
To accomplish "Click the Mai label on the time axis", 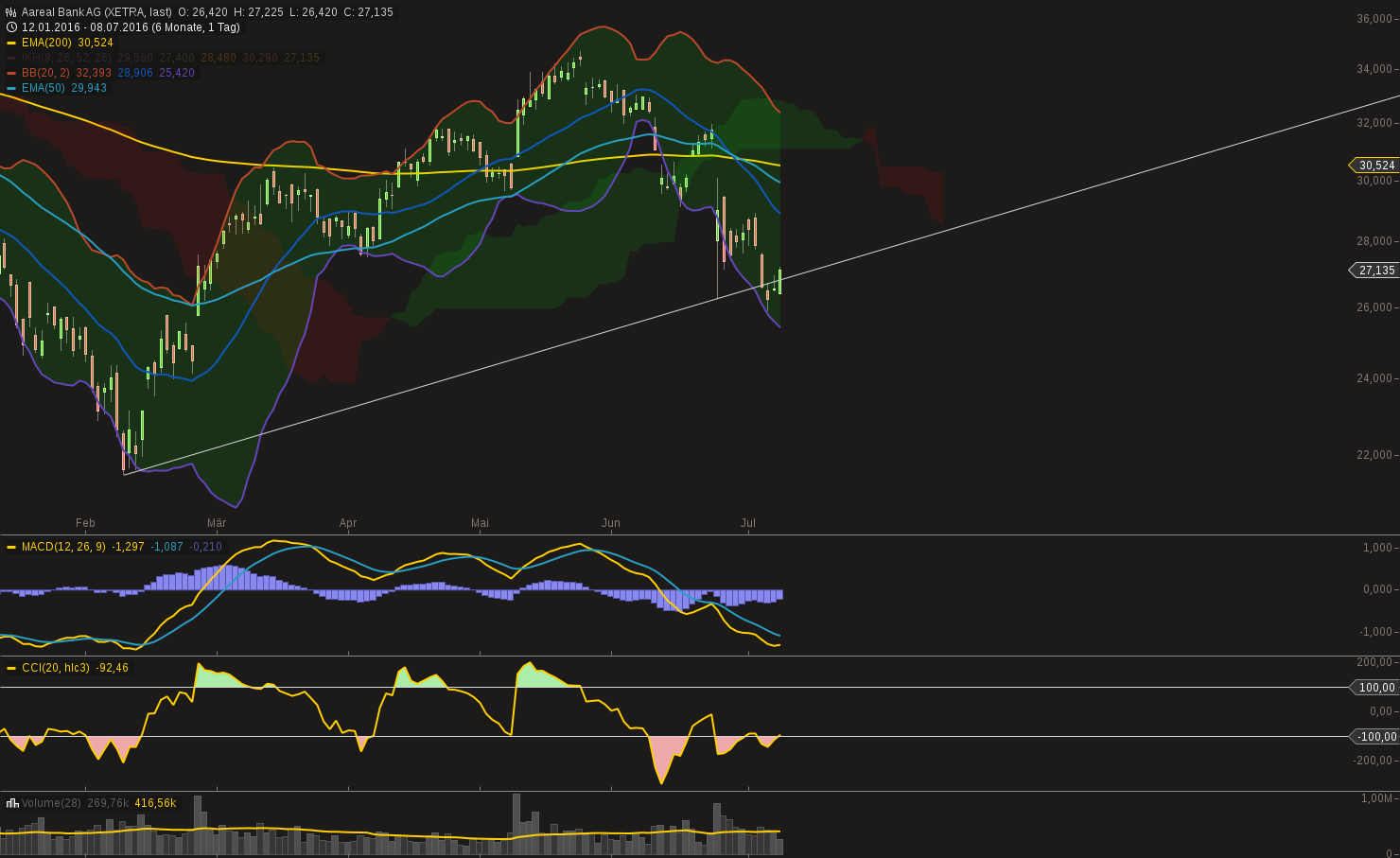I will click(x=480, y=523).
